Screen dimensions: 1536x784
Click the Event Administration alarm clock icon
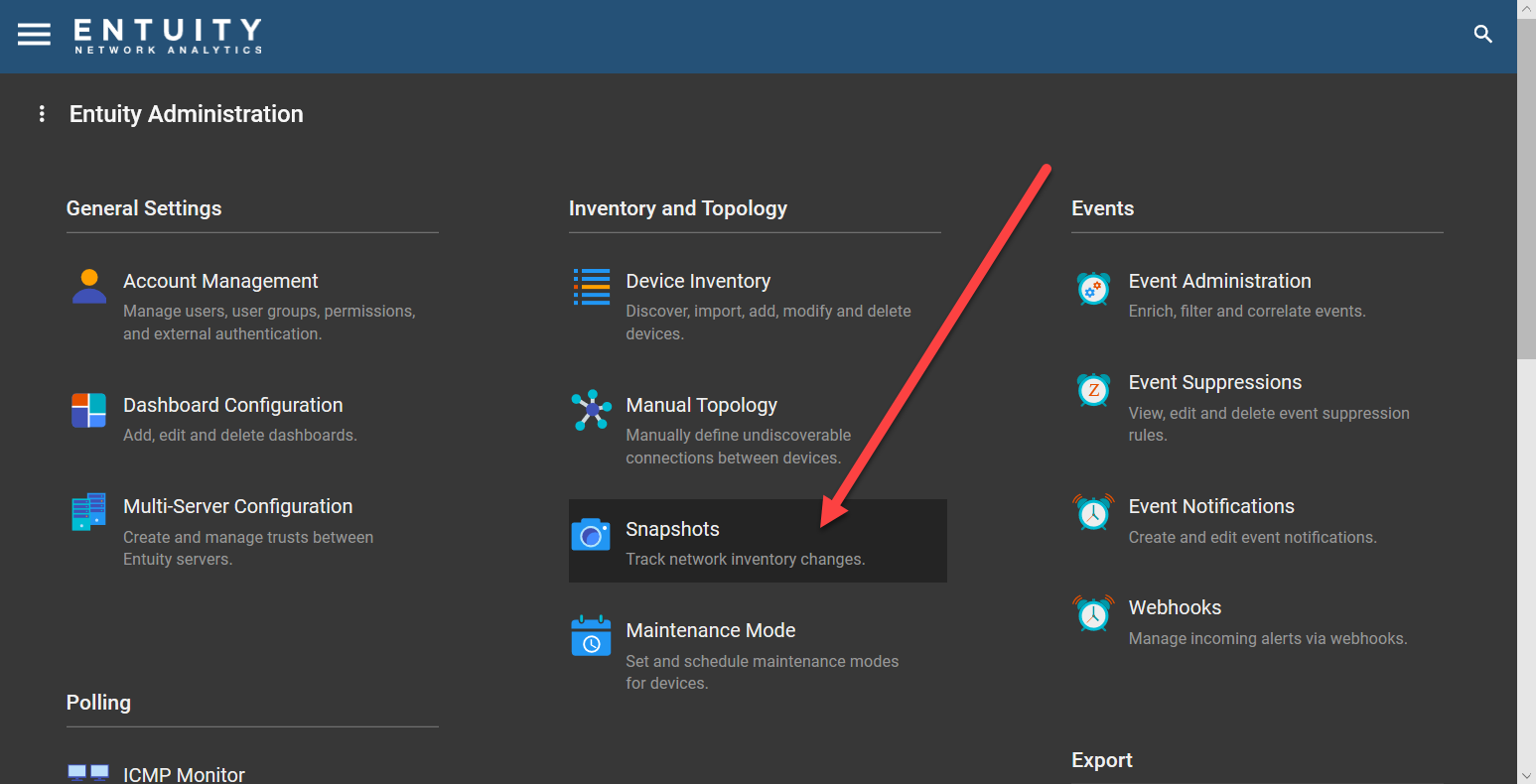click(x=1094, y=289)
